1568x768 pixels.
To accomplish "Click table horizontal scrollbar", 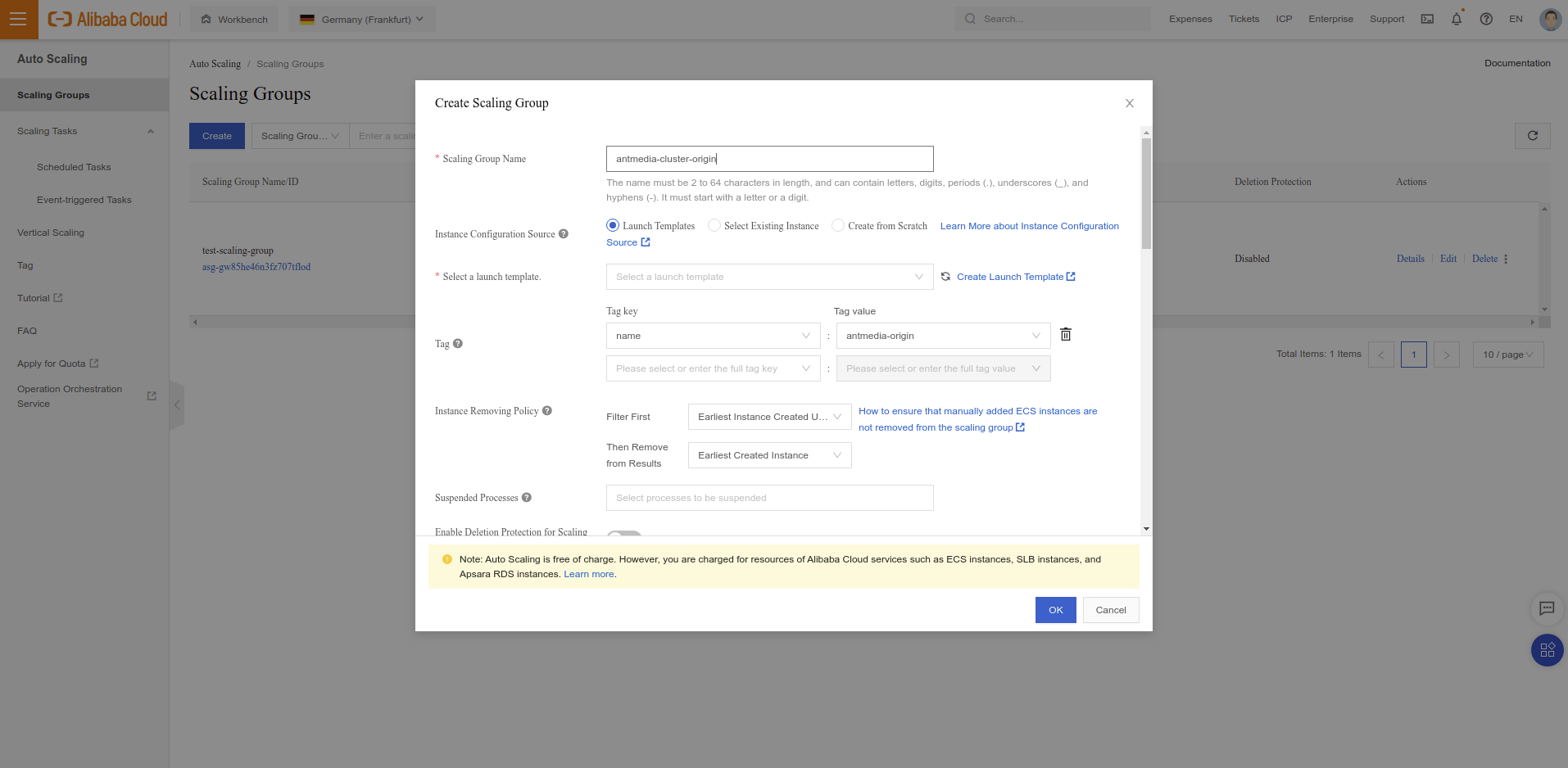I will pos(863,322).
